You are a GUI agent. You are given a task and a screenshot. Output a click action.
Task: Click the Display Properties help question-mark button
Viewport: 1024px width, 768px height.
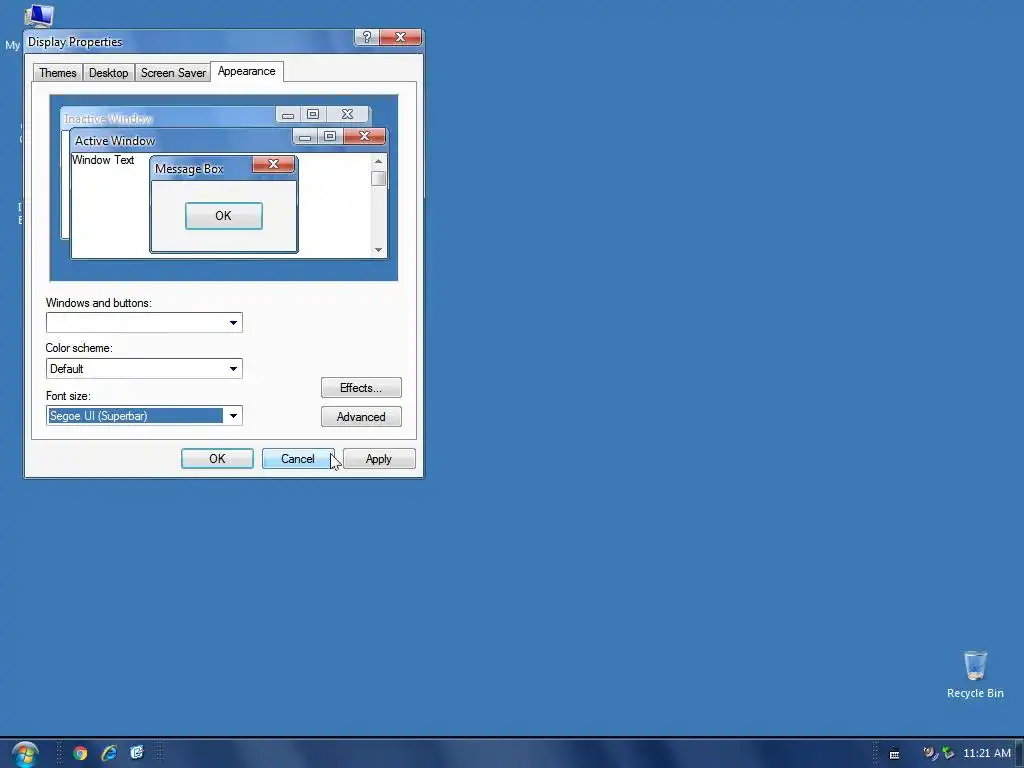[x=366, y=37]
